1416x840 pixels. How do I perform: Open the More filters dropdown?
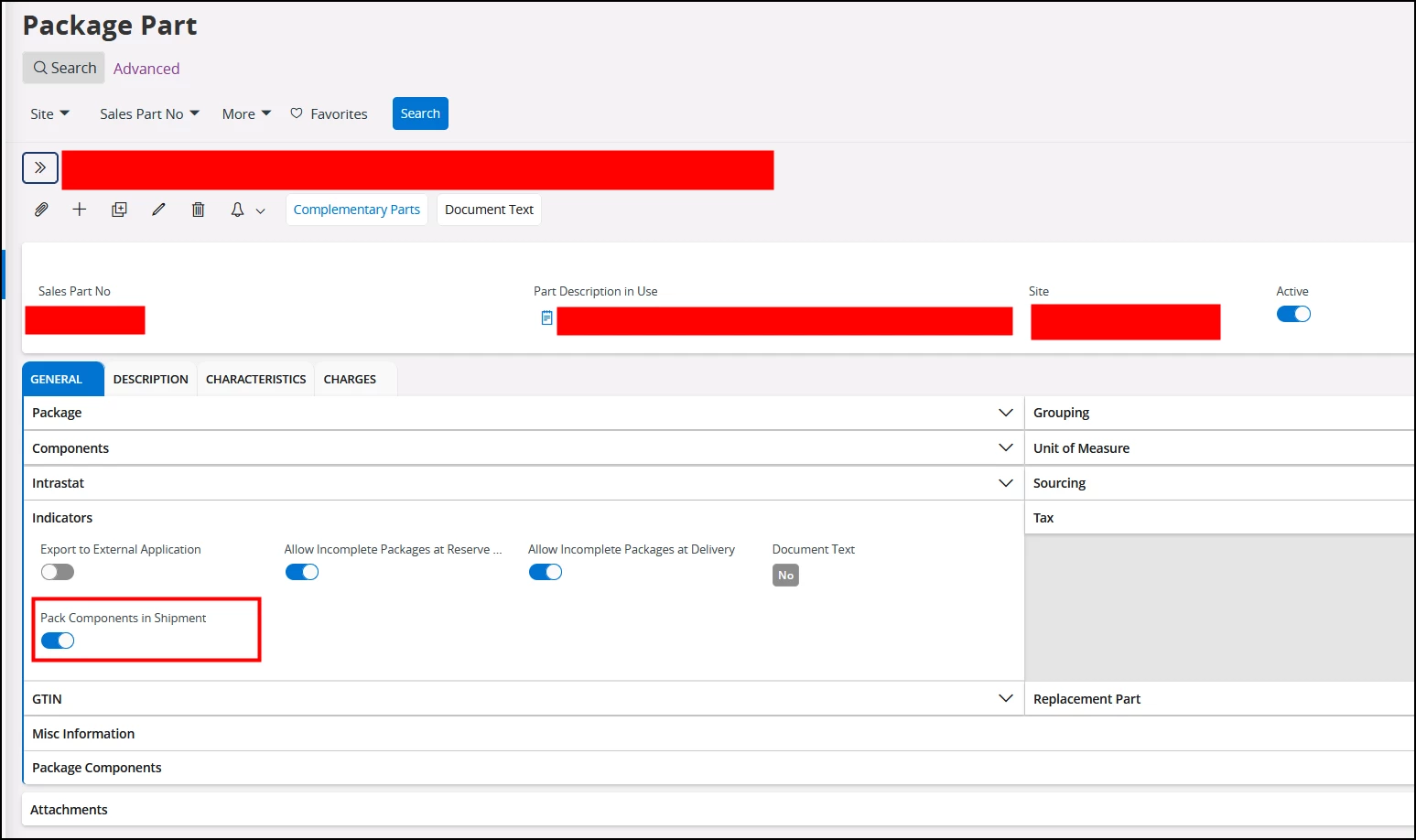(x=247, y=113)
